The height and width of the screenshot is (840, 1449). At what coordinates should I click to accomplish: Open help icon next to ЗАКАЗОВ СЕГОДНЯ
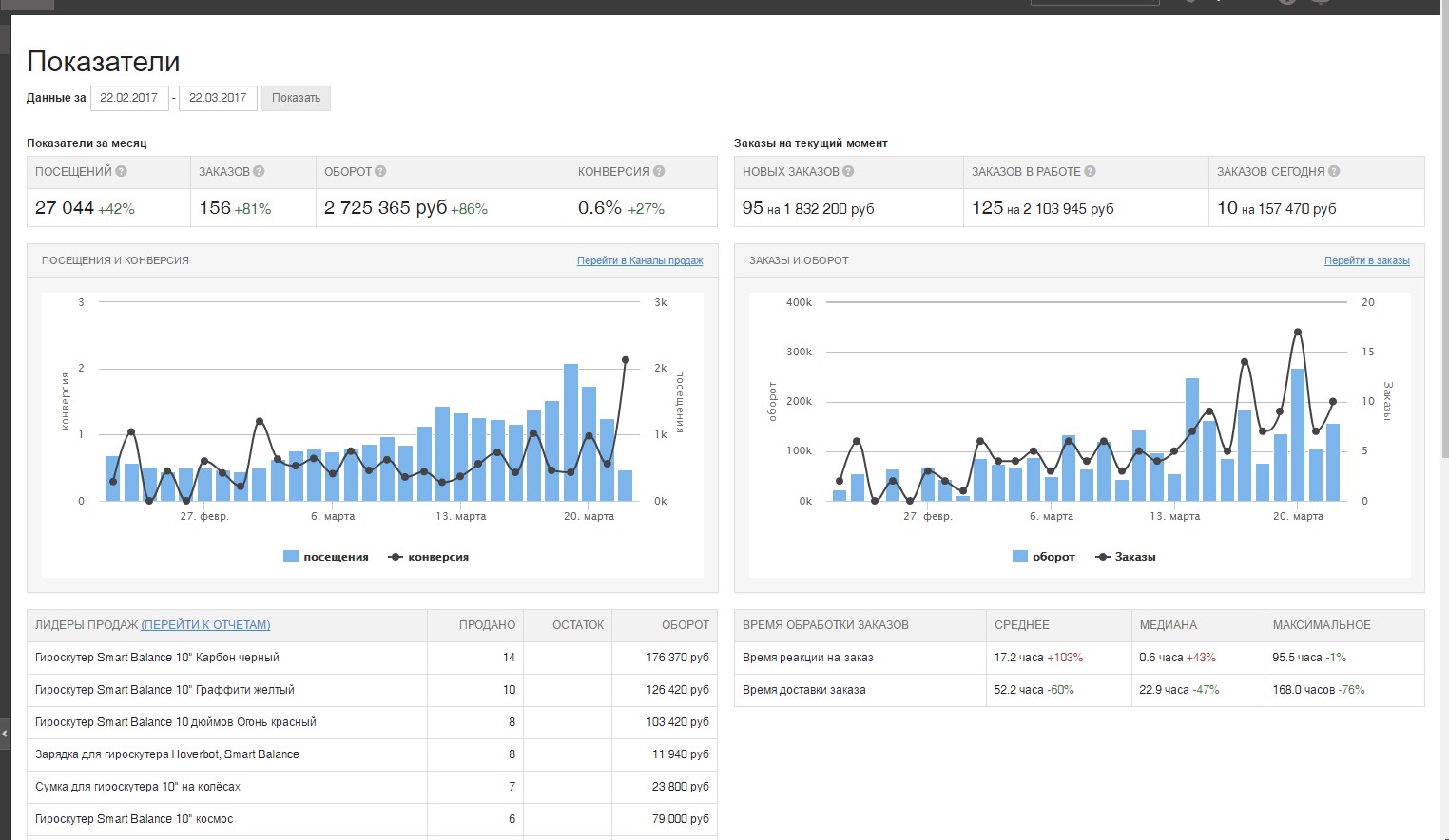point(1334,172)
